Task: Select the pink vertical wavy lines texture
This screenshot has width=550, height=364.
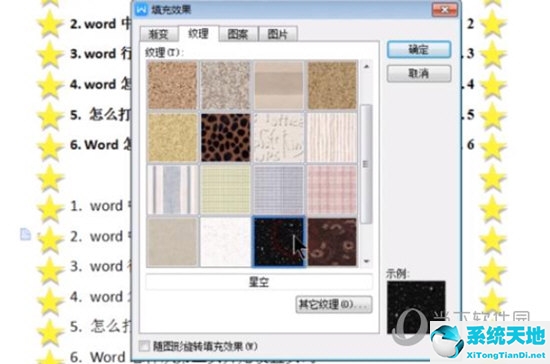Action: tap(332, 137)
